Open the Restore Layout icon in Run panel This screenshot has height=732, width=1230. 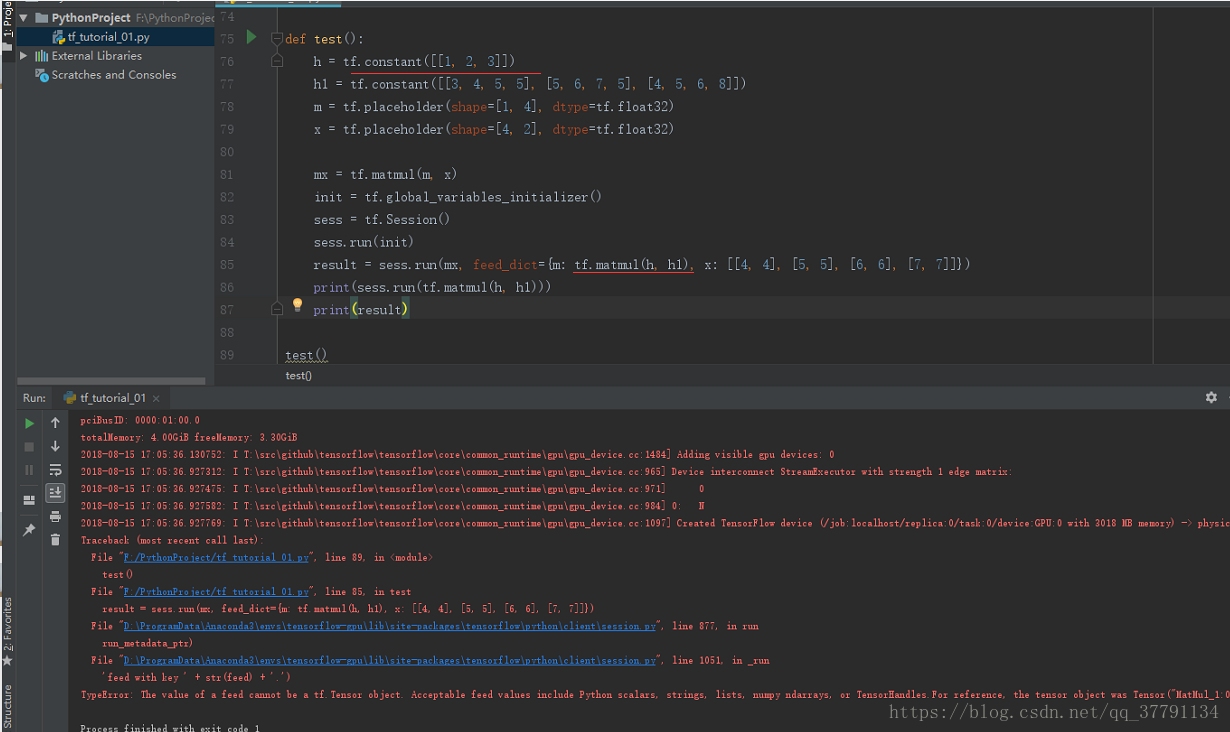29,499
